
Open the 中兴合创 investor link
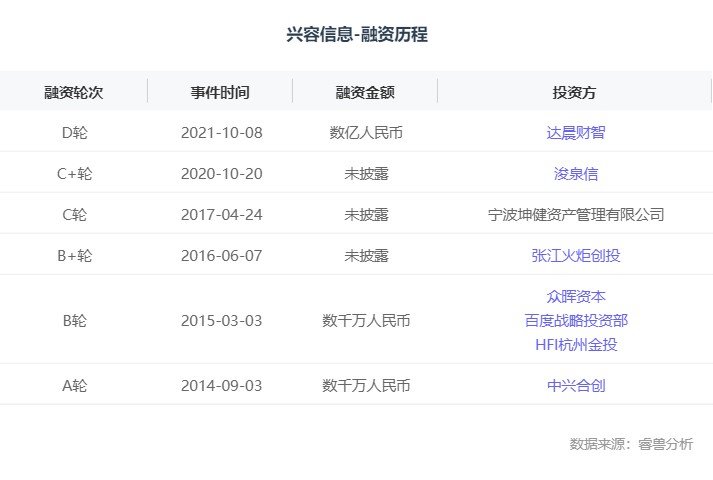click(x=576, y=386)
